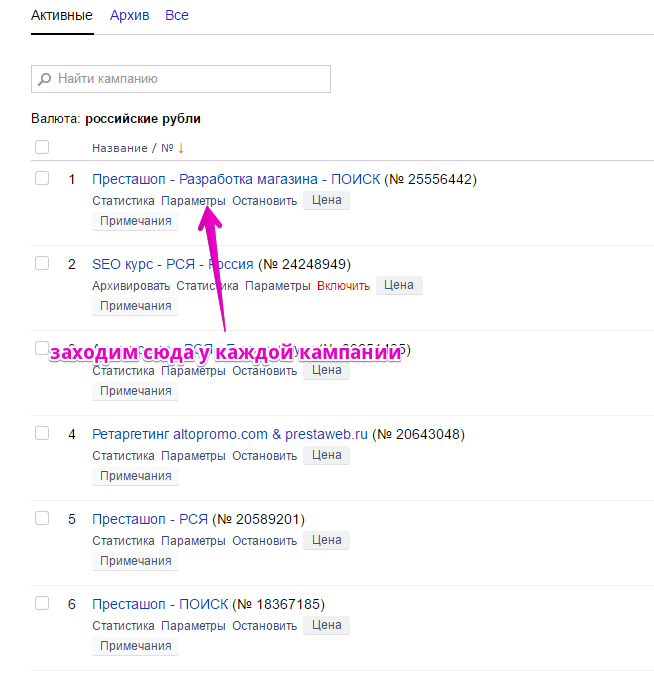Click the orange sort arrow beside Название / №
The height and width of the screenshot is (685, 654).
point(181,148)
